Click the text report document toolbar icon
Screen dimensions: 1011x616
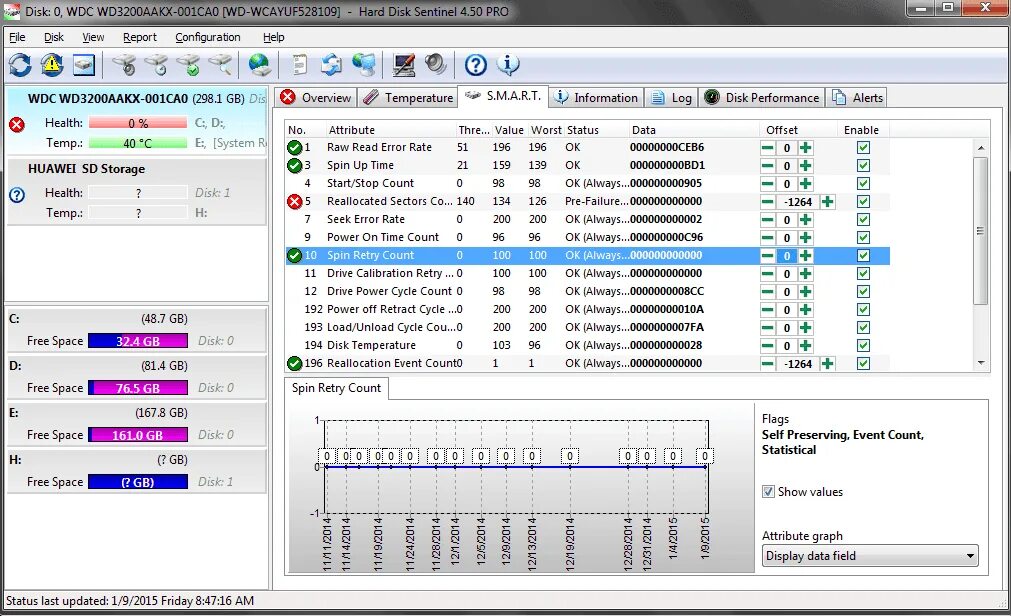point(299,65)
